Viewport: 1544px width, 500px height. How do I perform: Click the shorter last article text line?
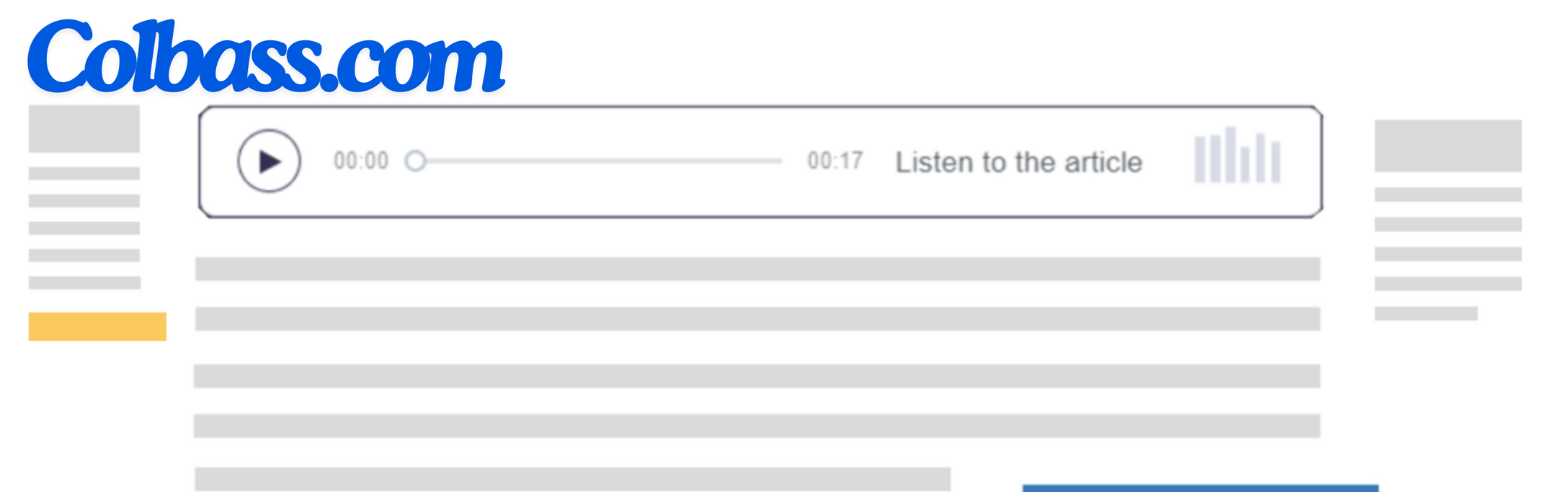point(572,478)
